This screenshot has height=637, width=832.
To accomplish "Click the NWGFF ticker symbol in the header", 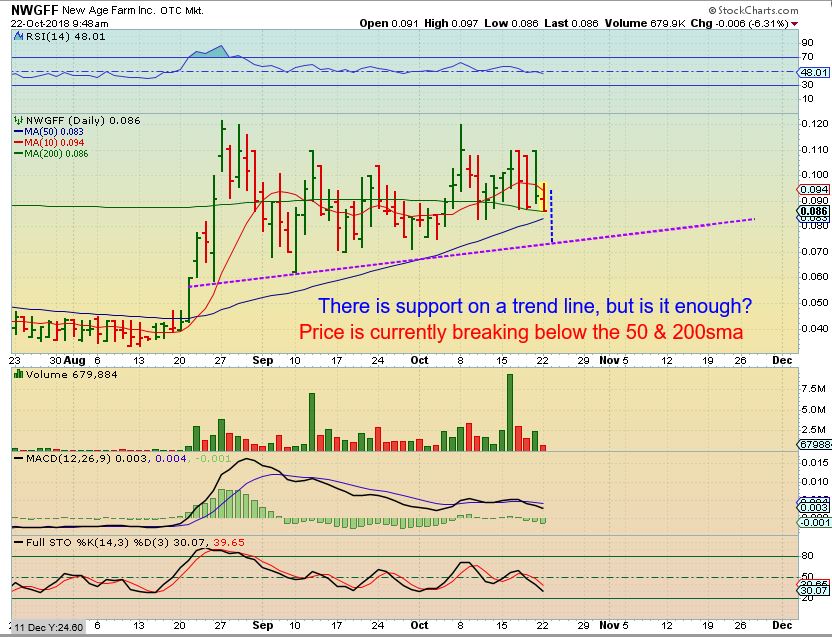I will pyautogui.click(x=34, y=10).
